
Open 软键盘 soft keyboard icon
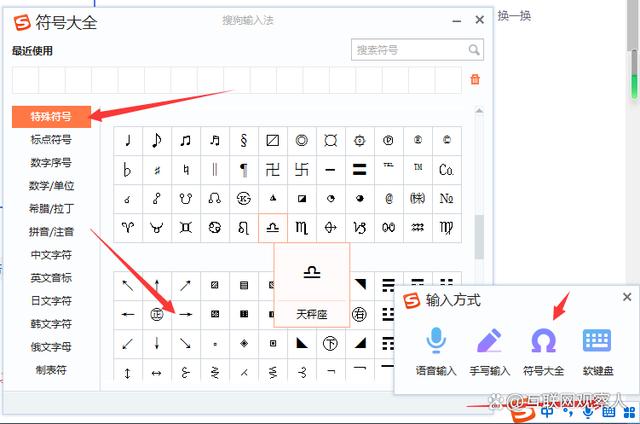pyautogui.click(x=597, y=340)
